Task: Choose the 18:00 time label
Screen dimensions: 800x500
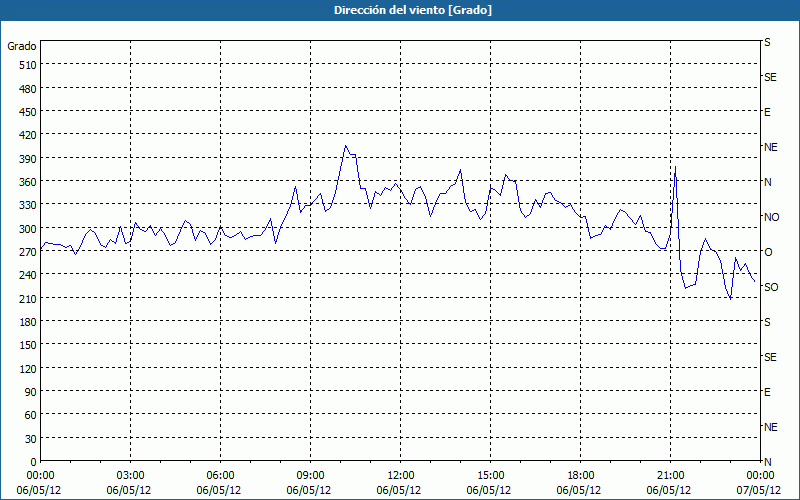Action: [x=581, y=476]
